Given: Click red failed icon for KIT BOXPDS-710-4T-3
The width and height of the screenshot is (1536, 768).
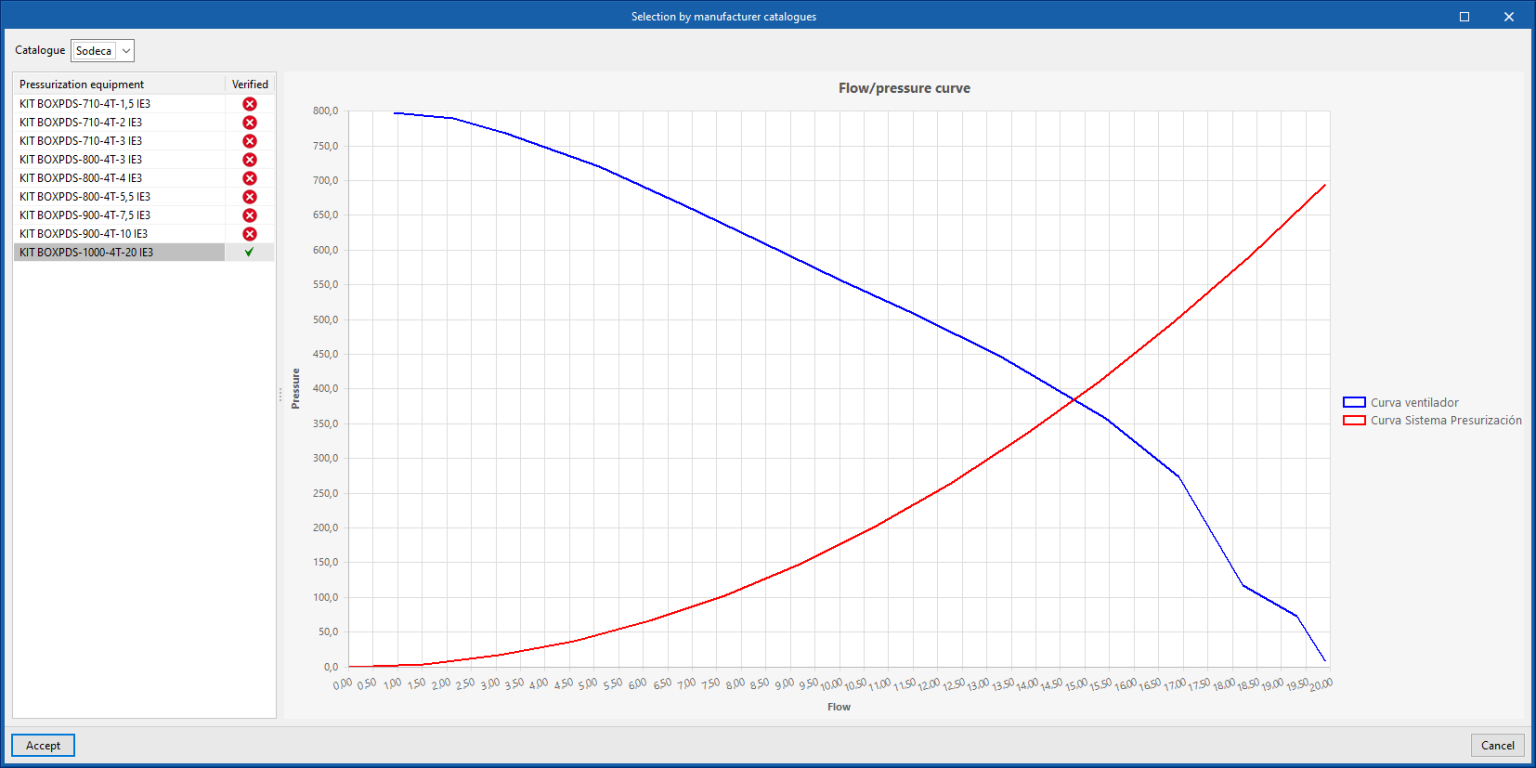Looking at the screenshot, I should (250, 141).
